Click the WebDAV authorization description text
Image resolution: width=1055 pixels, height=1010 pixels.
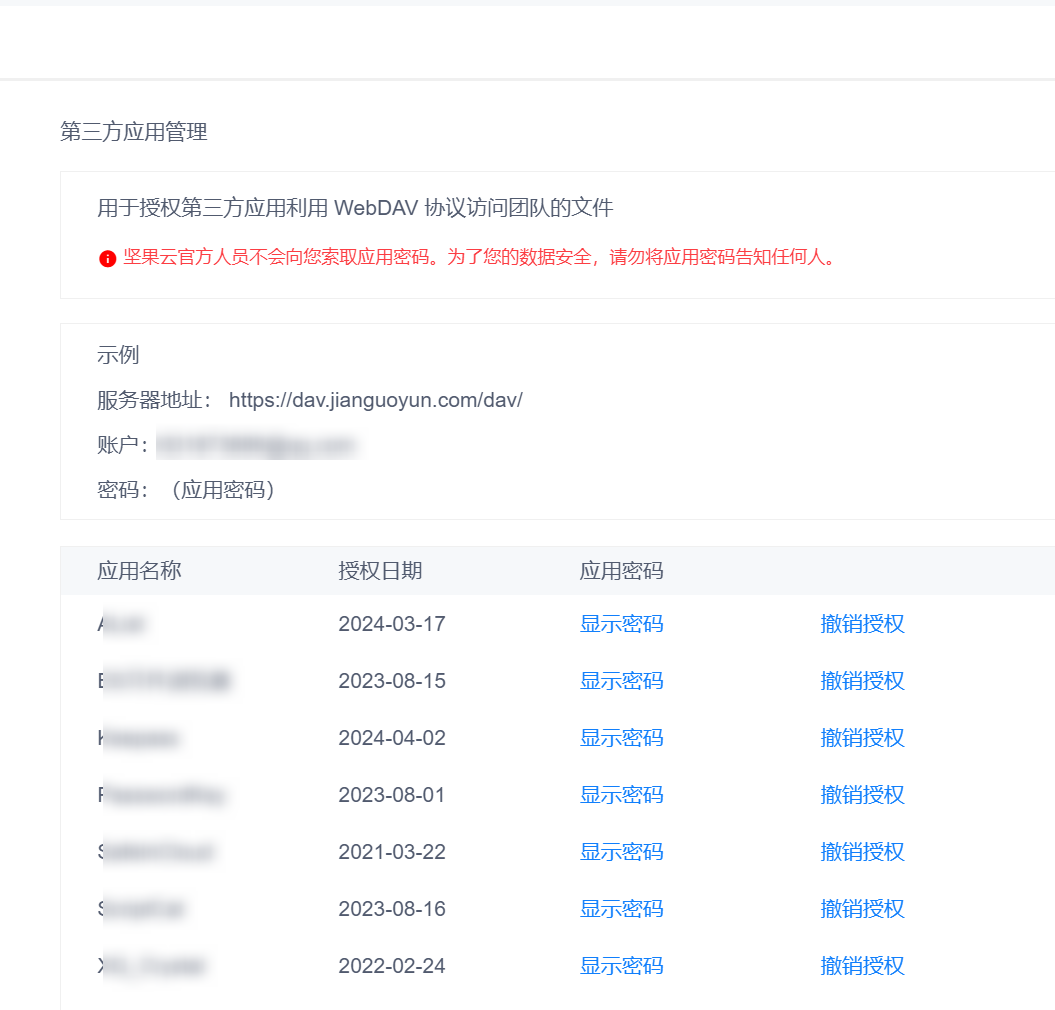pyautogui.click(x=355, y=208)
